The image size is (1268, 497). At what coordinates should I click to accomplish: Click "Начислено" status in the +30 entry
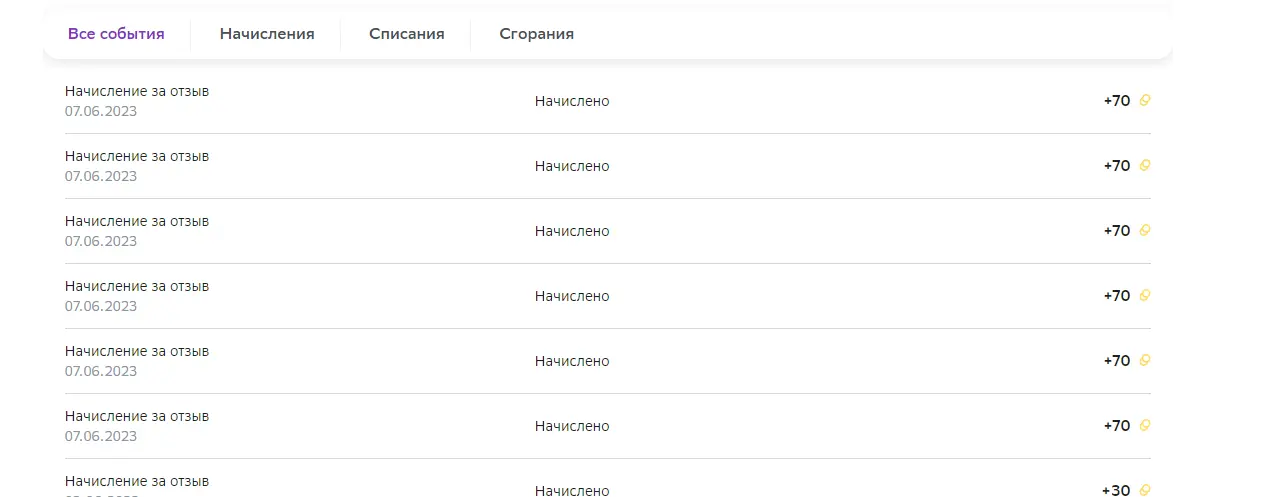click(x=572, y=490)
